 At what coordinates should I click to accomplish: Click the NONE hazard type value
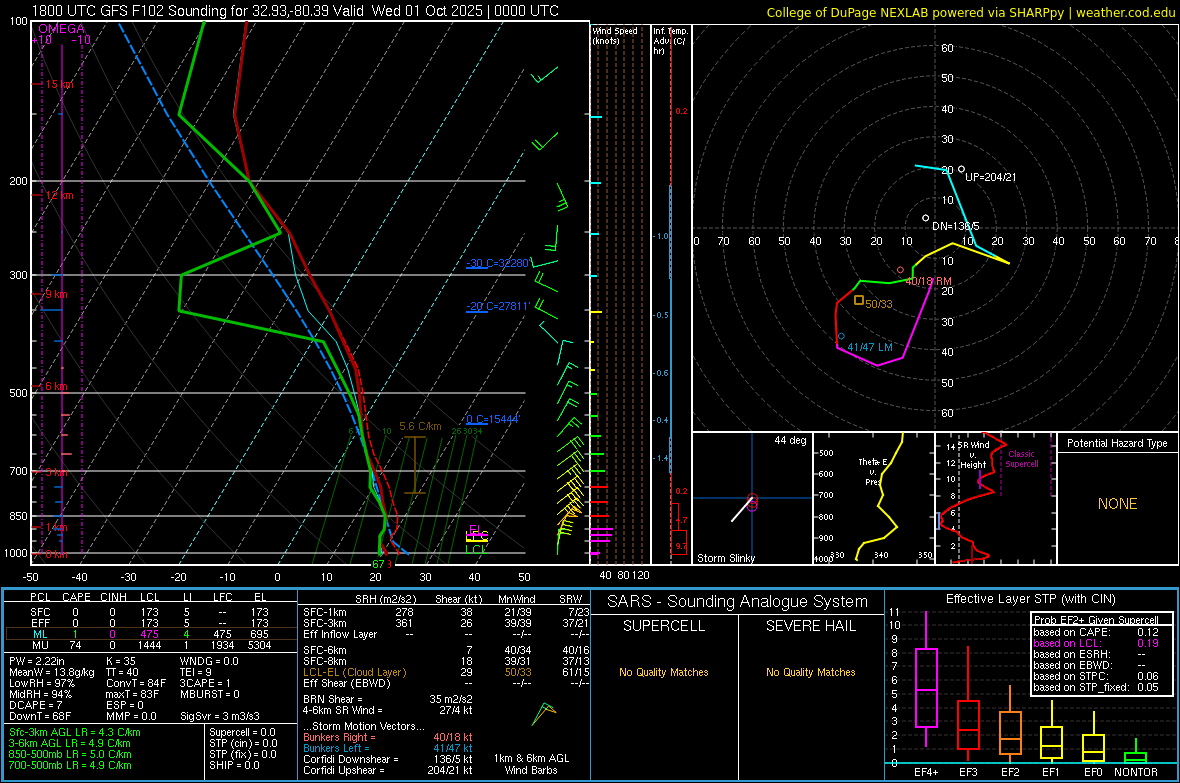(1117, 504)
